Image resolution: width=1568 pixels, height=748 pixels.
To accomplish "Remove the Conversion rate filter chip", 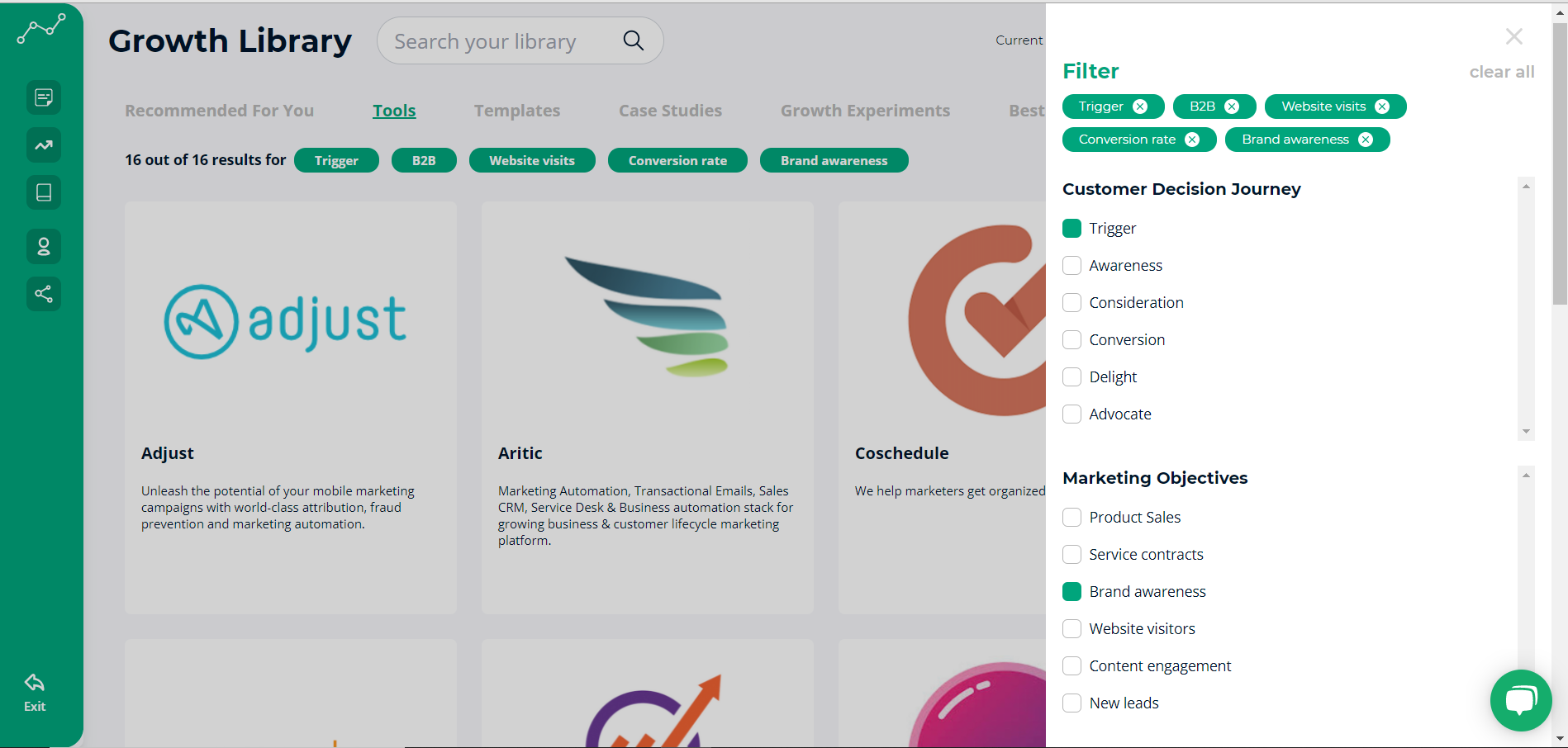I will (x=1192, y=140).
